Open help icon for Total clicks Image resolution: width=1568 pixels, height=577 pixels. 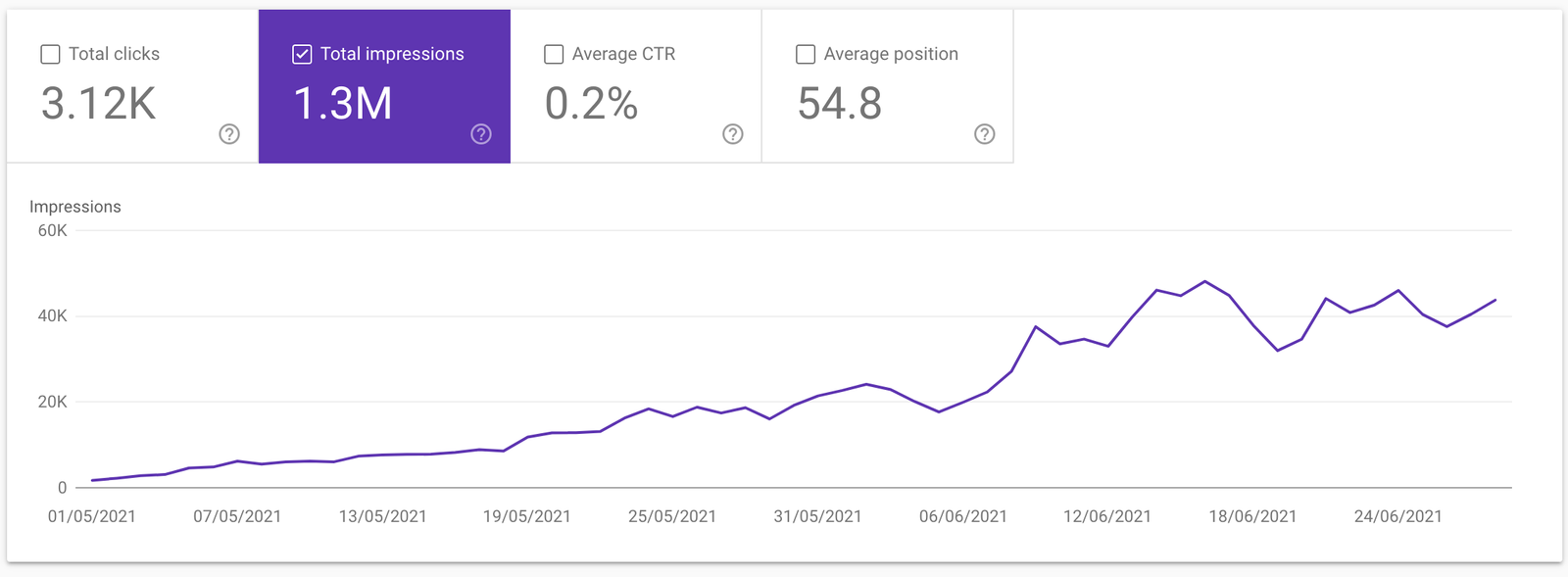click(229, 134)
